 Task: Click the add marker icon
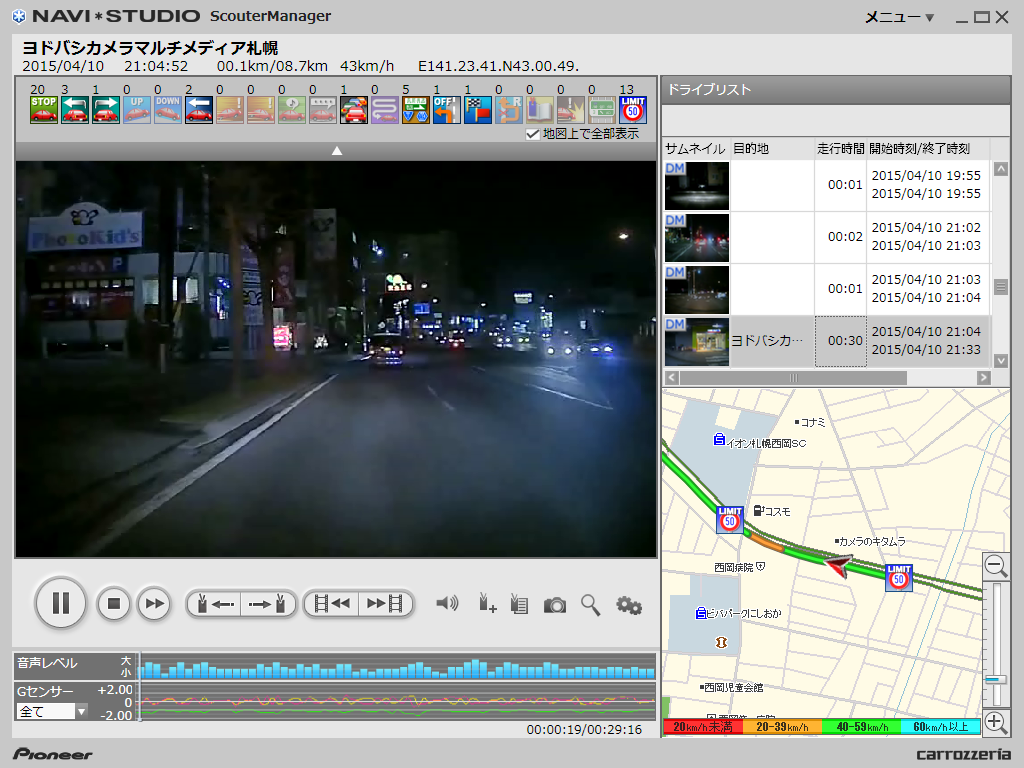click(x=487, y=603)
